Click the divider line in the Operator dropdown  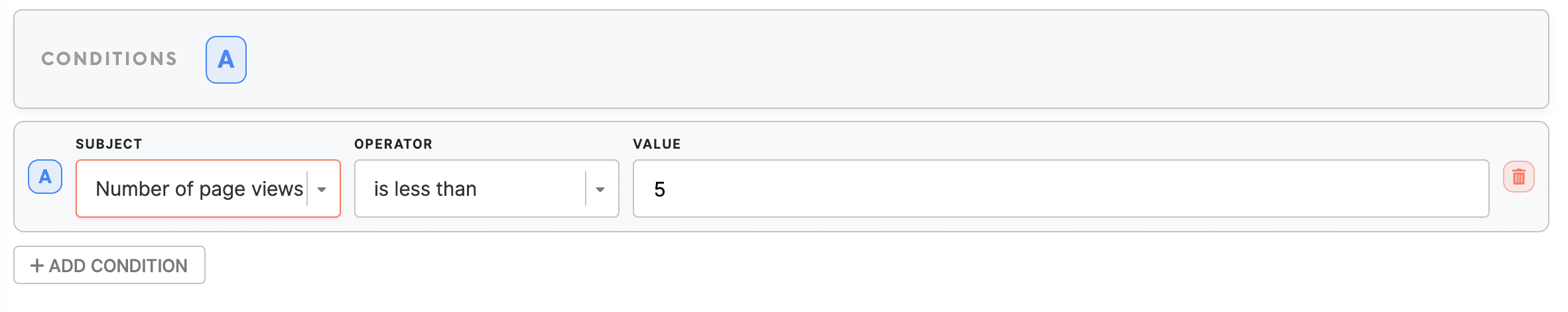586,189
